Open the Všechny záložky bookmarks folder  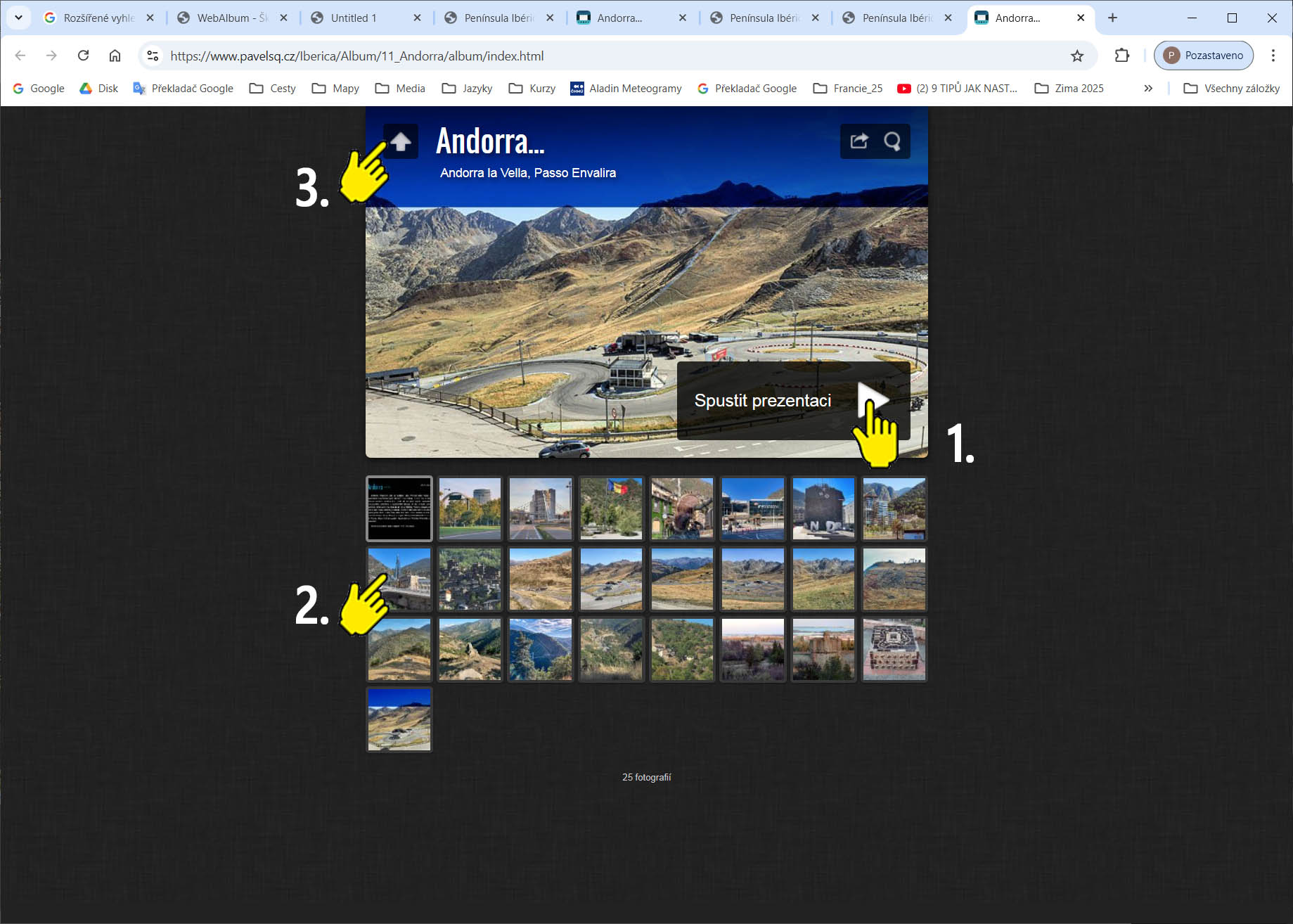(1232, 88)
